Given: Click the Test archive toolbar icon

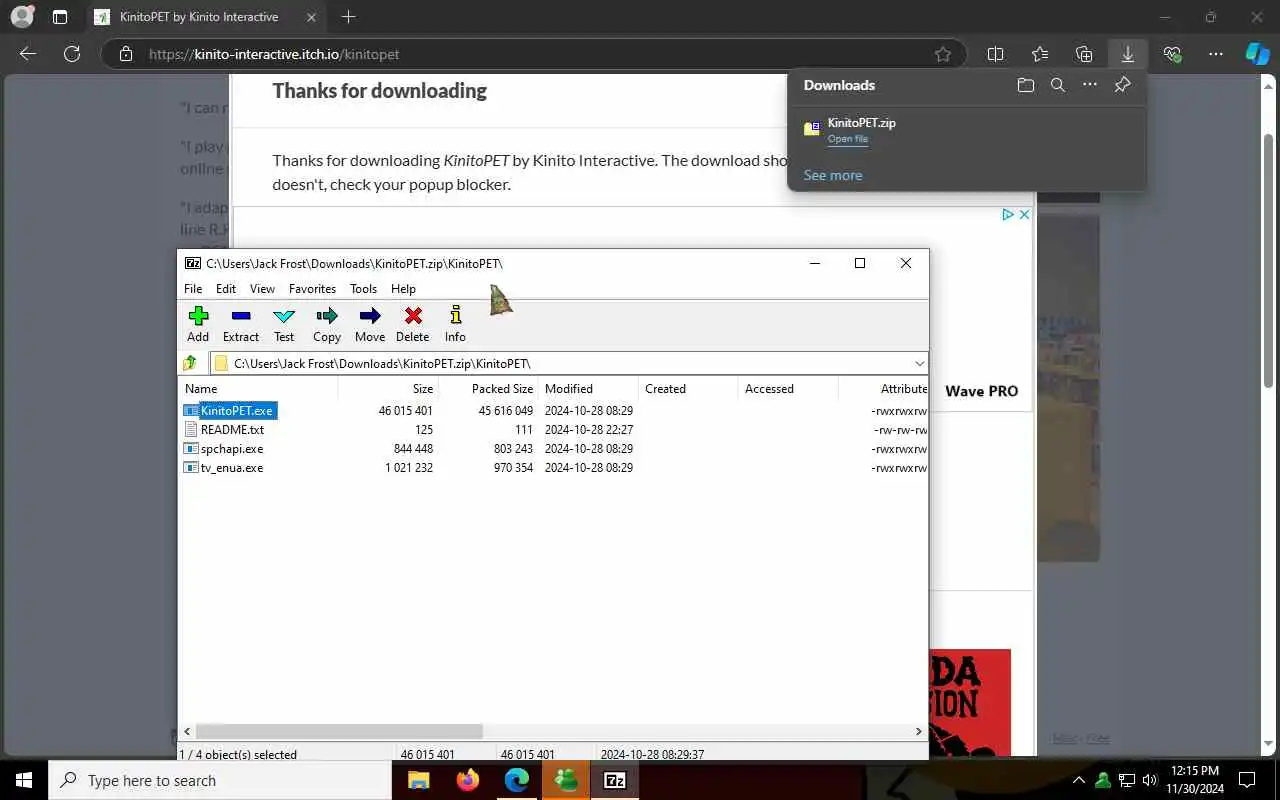Looking at the screenshot, I should click(x=284, y=324).
